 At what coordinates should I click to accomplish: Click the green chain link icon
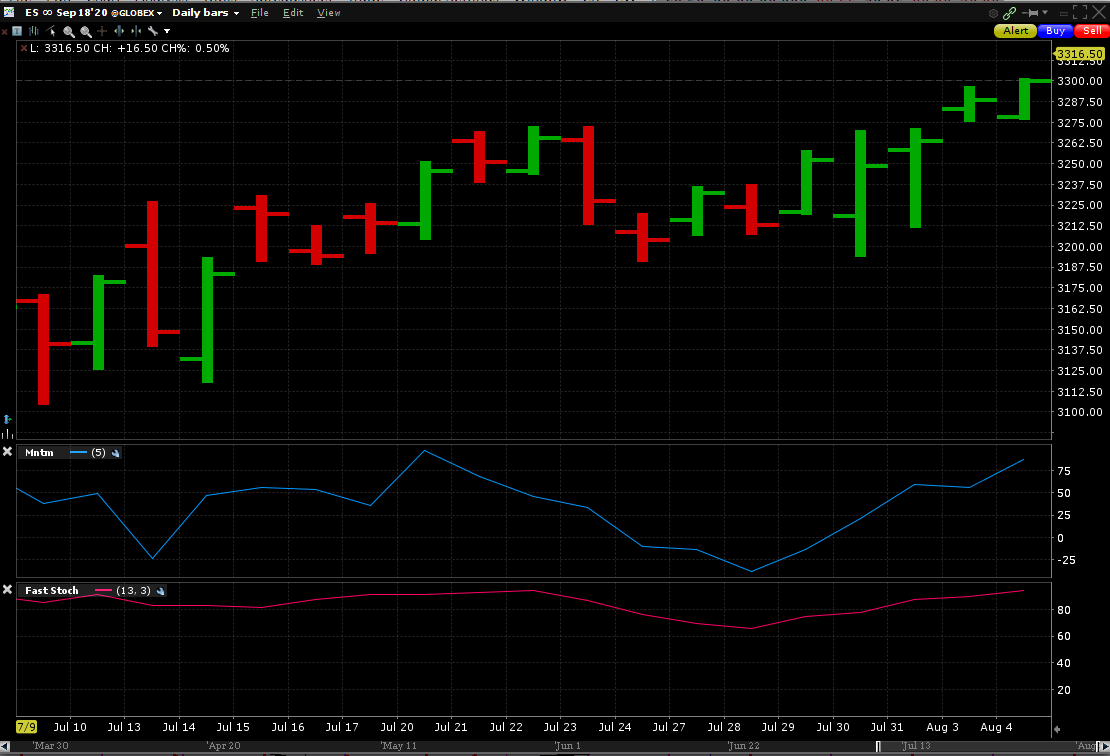point(1009,13)
